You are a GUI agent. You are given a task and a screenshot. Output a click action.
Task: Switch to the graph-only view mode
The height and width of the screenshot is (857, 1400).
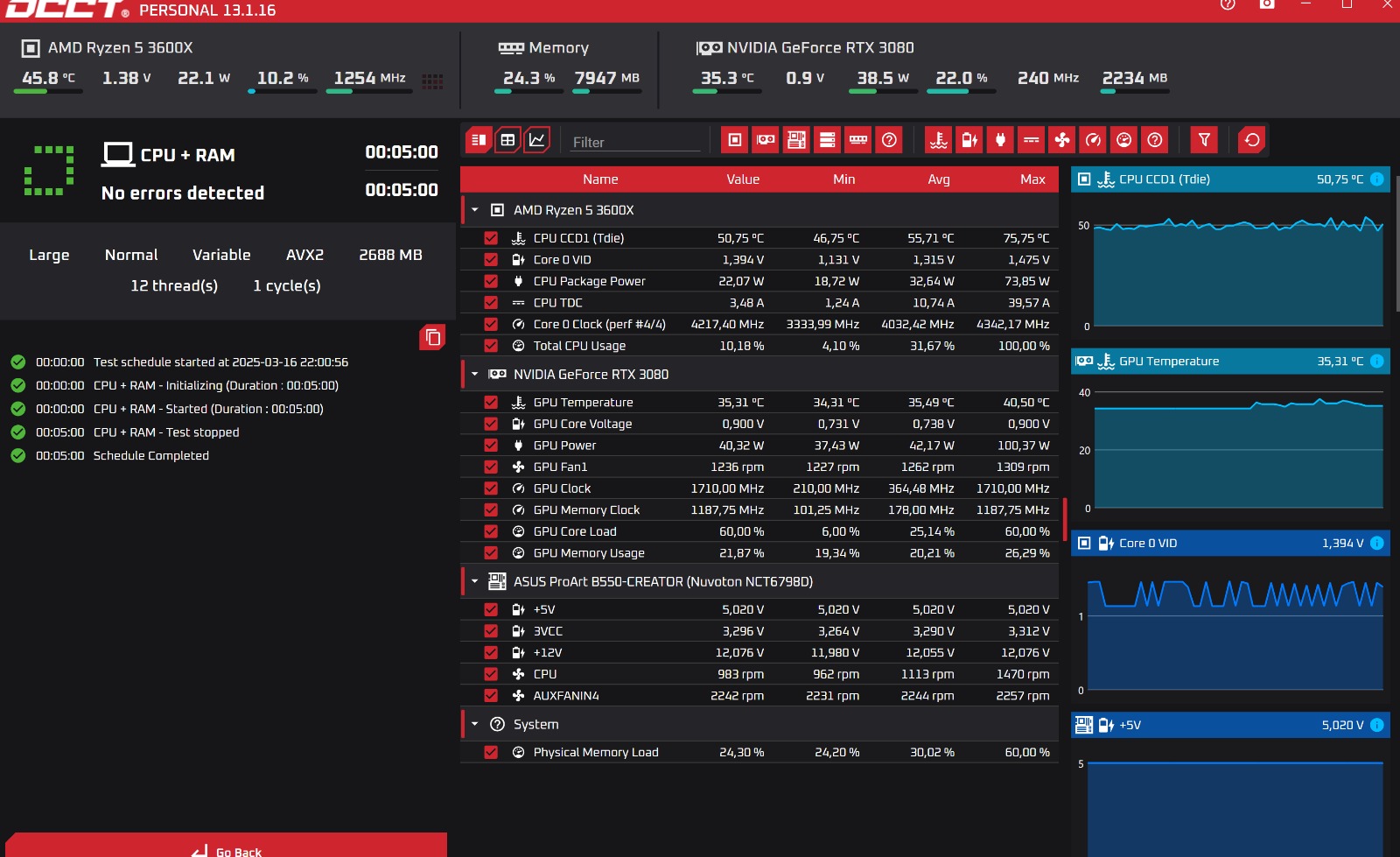(x=536, y=140)
